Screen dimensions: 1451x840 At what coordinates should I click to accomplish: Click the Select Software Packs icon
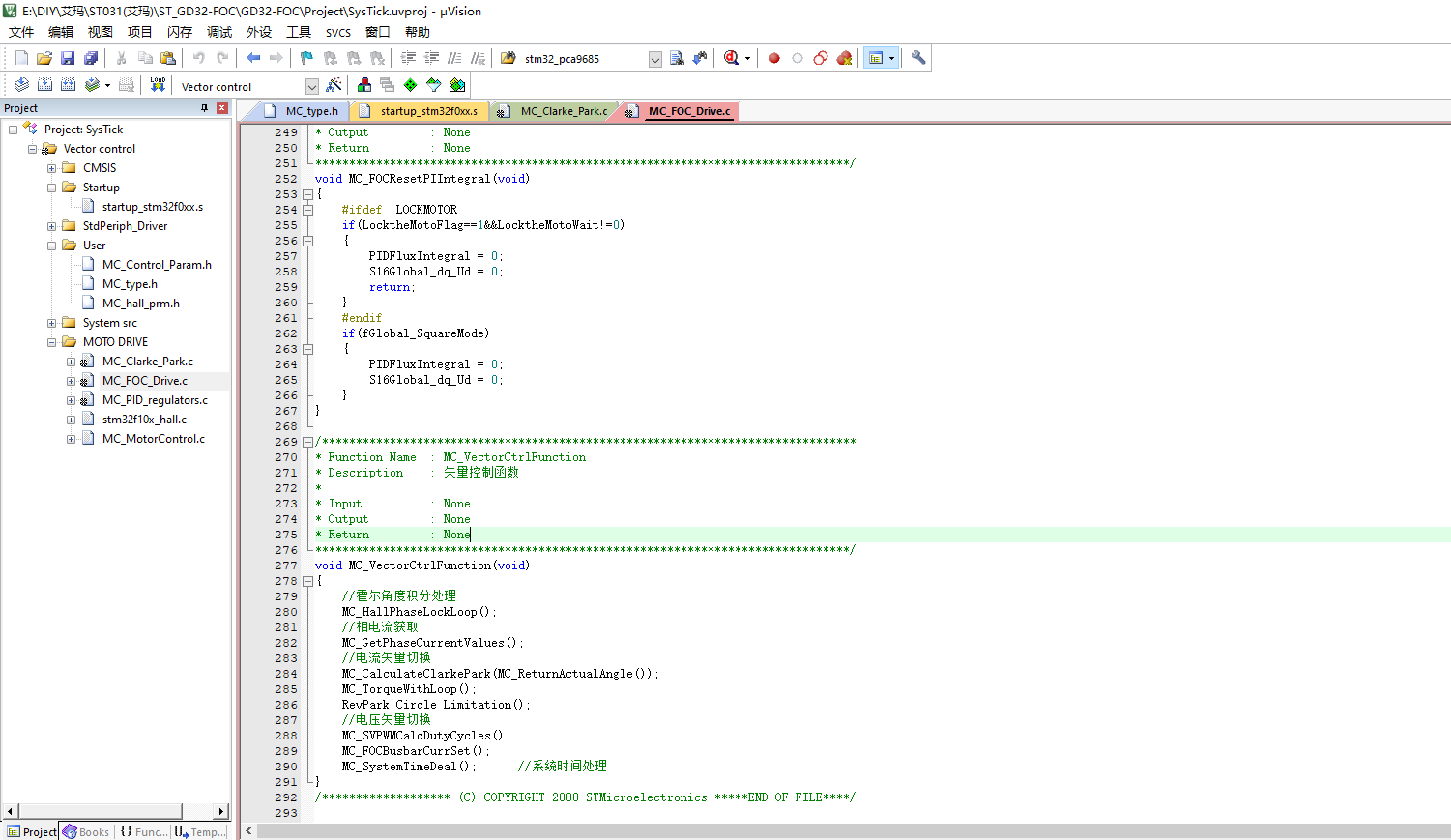coord(434,85)
